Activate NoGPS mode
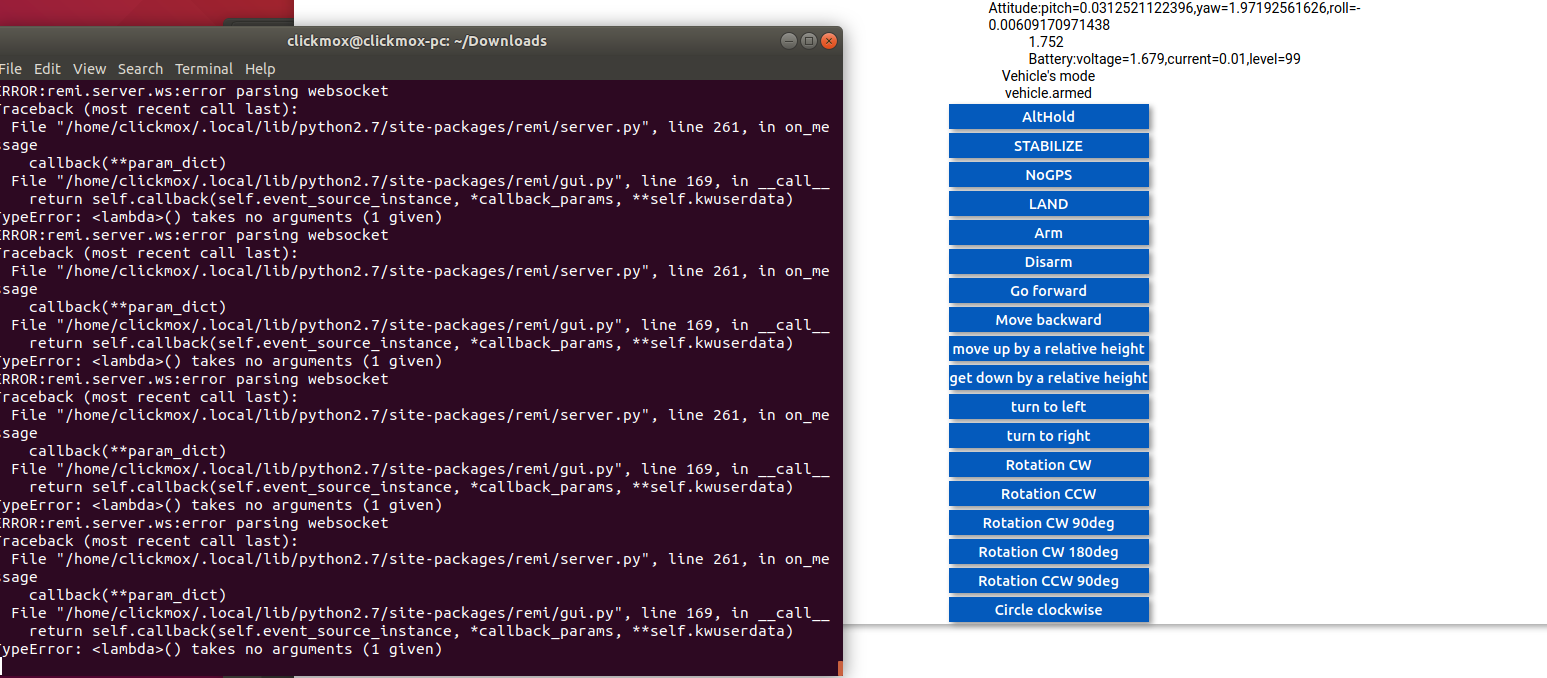Screen dimensions: 1547x678 coord(1048,174)
